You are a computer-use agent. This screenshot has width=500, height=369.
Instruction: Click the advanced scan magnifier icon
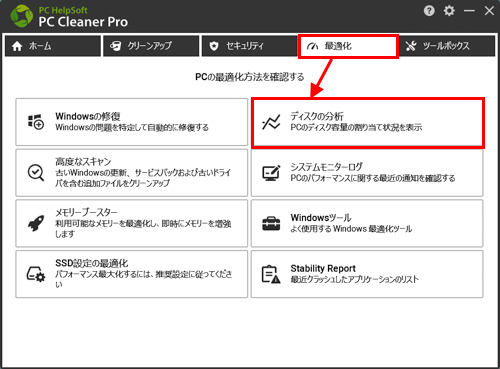36,173
